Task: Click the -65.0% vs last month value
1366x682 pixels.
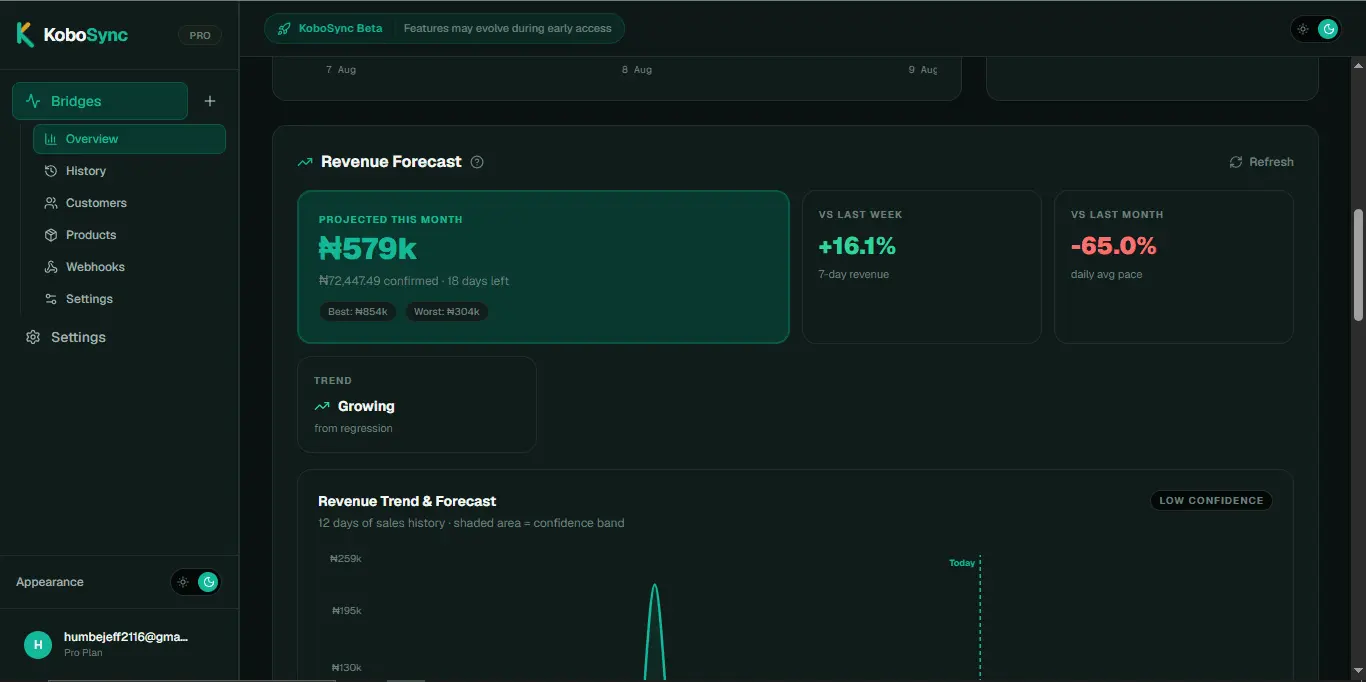Action: point(1113,246)
